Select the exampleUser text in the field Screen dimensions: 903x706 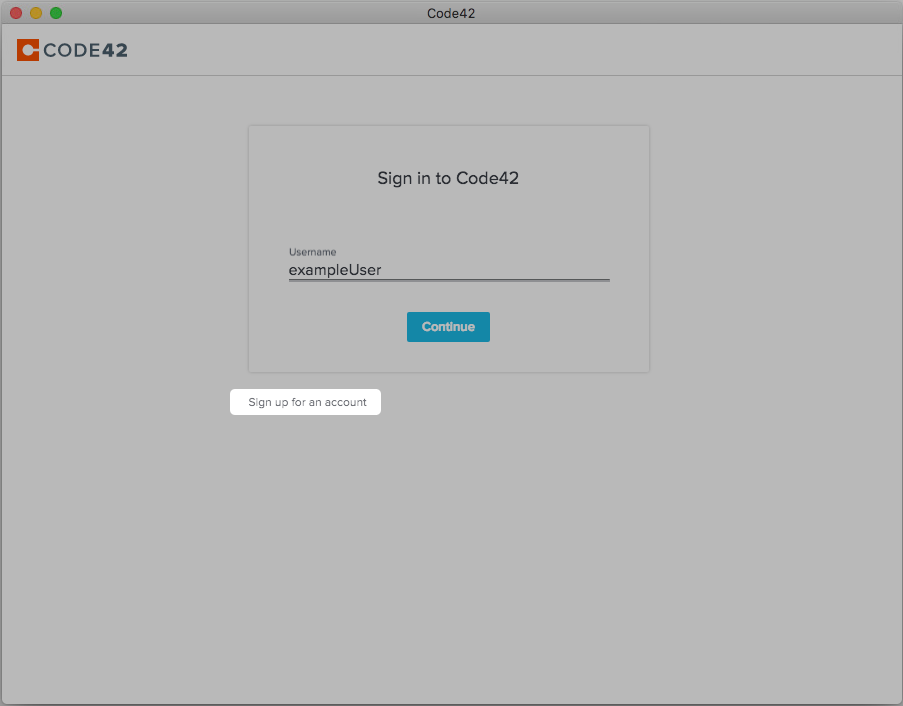point(335,269)
